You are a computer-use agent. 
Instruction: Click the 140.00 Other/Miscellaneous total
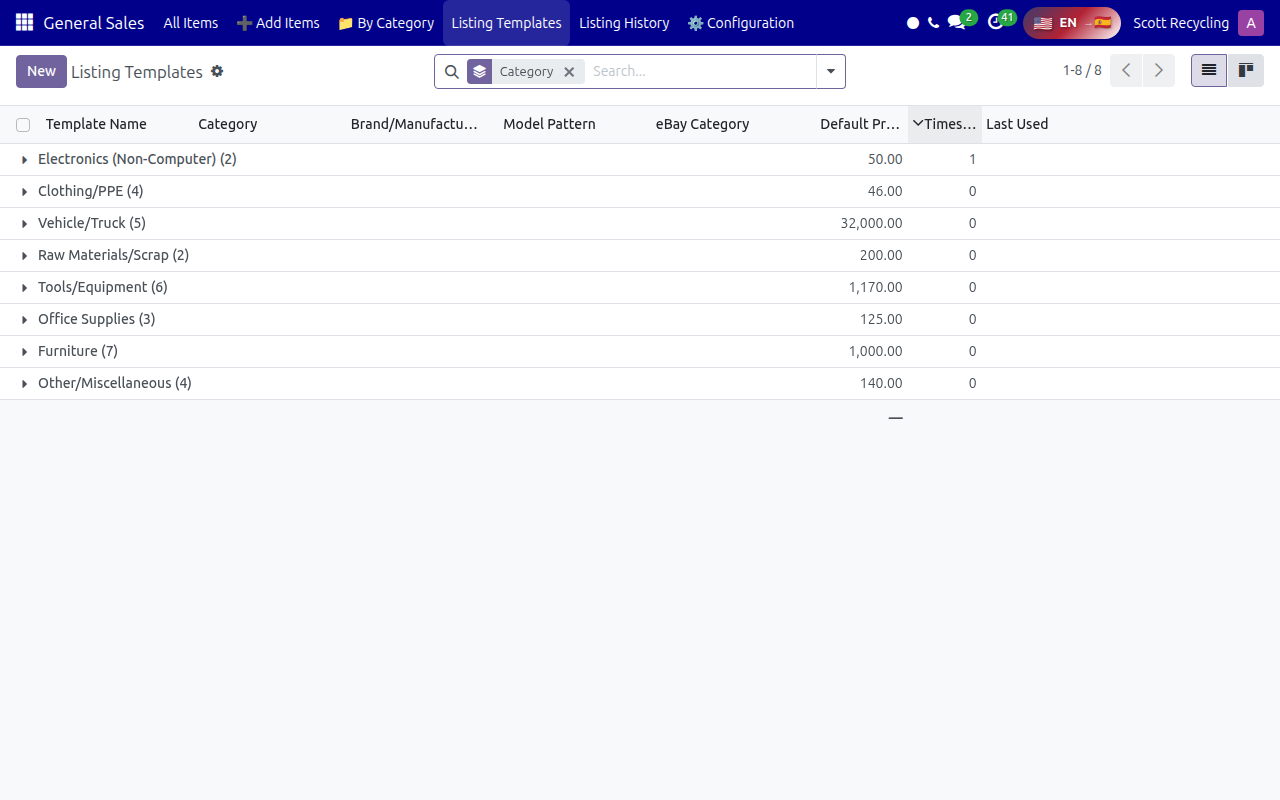[x=881, y=383]
